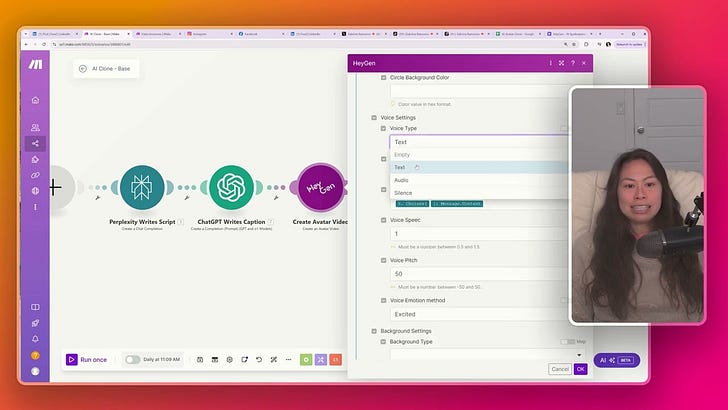The width and height of the screenshot is (728, 410).
Task: Expand the HeyGen panel to fullscreen
Action: [x=561, y=63]
